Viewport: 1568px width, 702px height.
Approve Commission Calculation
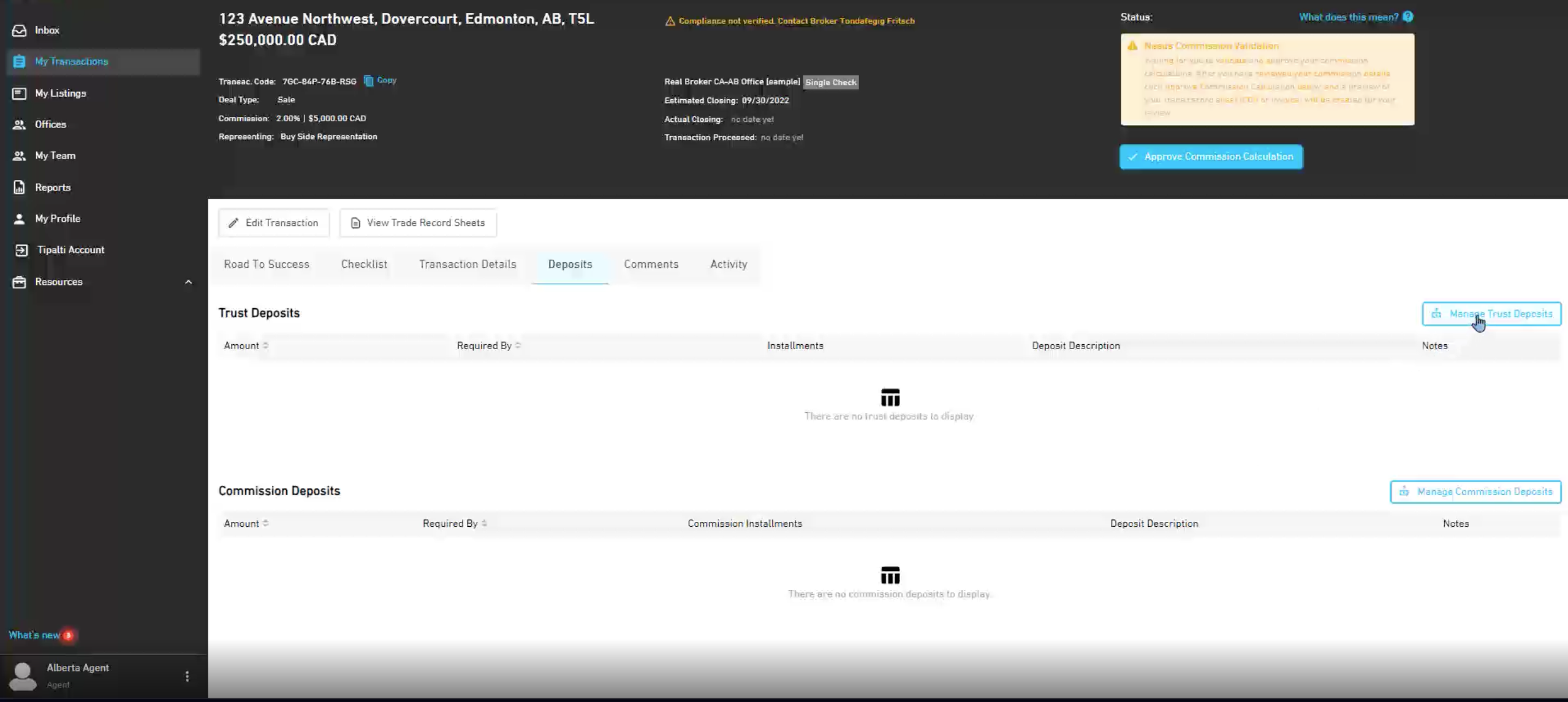1211,157
